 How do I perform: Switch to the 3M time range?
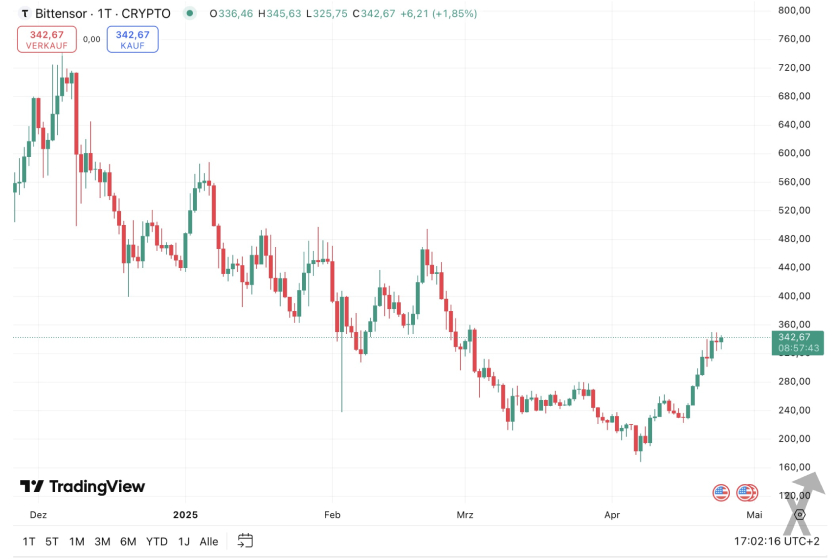pos(102,541)
